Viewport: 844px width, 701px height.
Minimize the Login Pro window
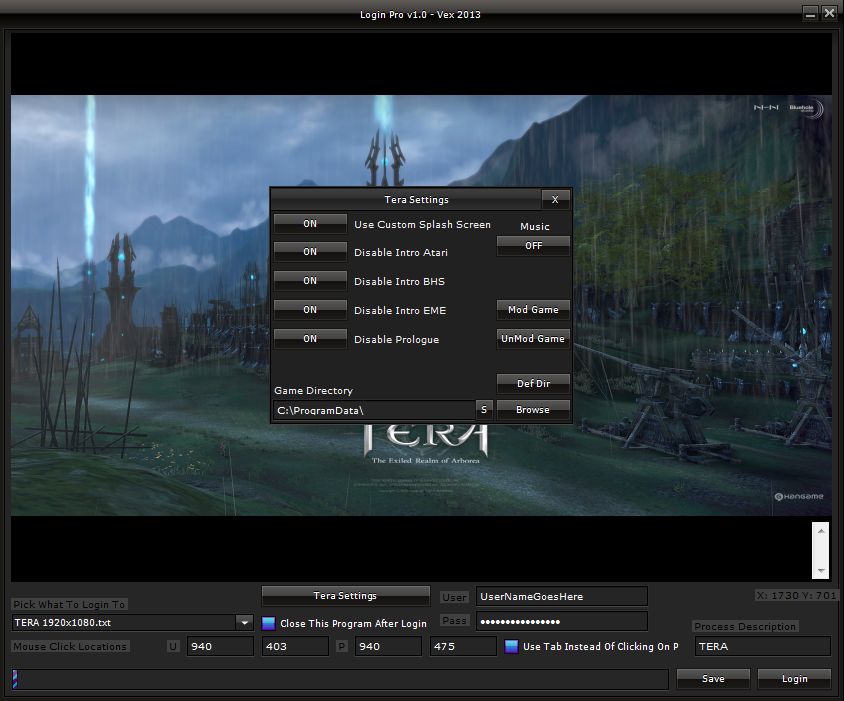(x=811, y=14)
